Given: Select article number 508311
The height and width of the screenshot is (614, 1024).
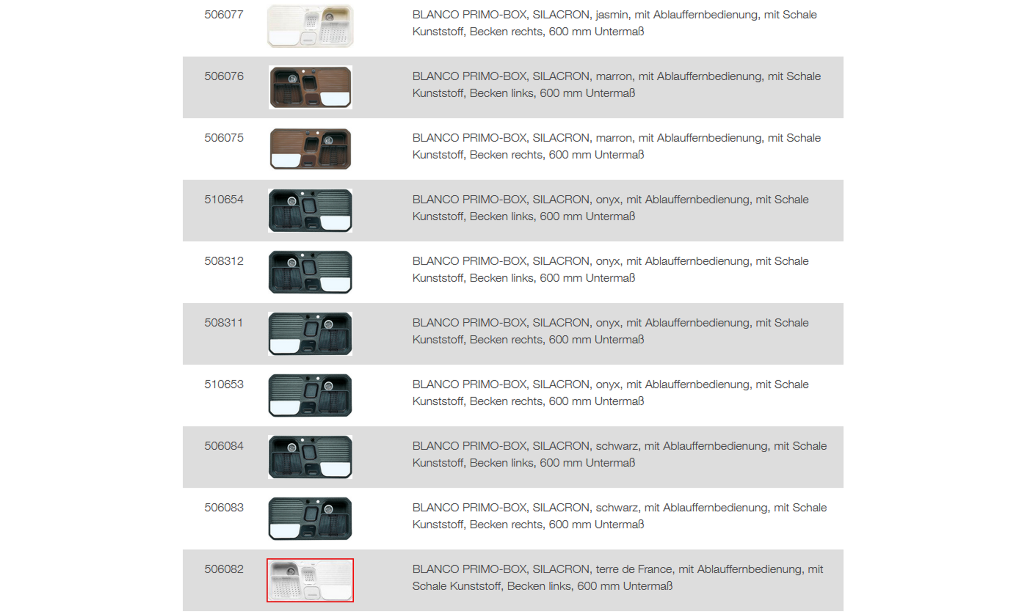Looking at the screenshot, I should click(x=224, y=323).
